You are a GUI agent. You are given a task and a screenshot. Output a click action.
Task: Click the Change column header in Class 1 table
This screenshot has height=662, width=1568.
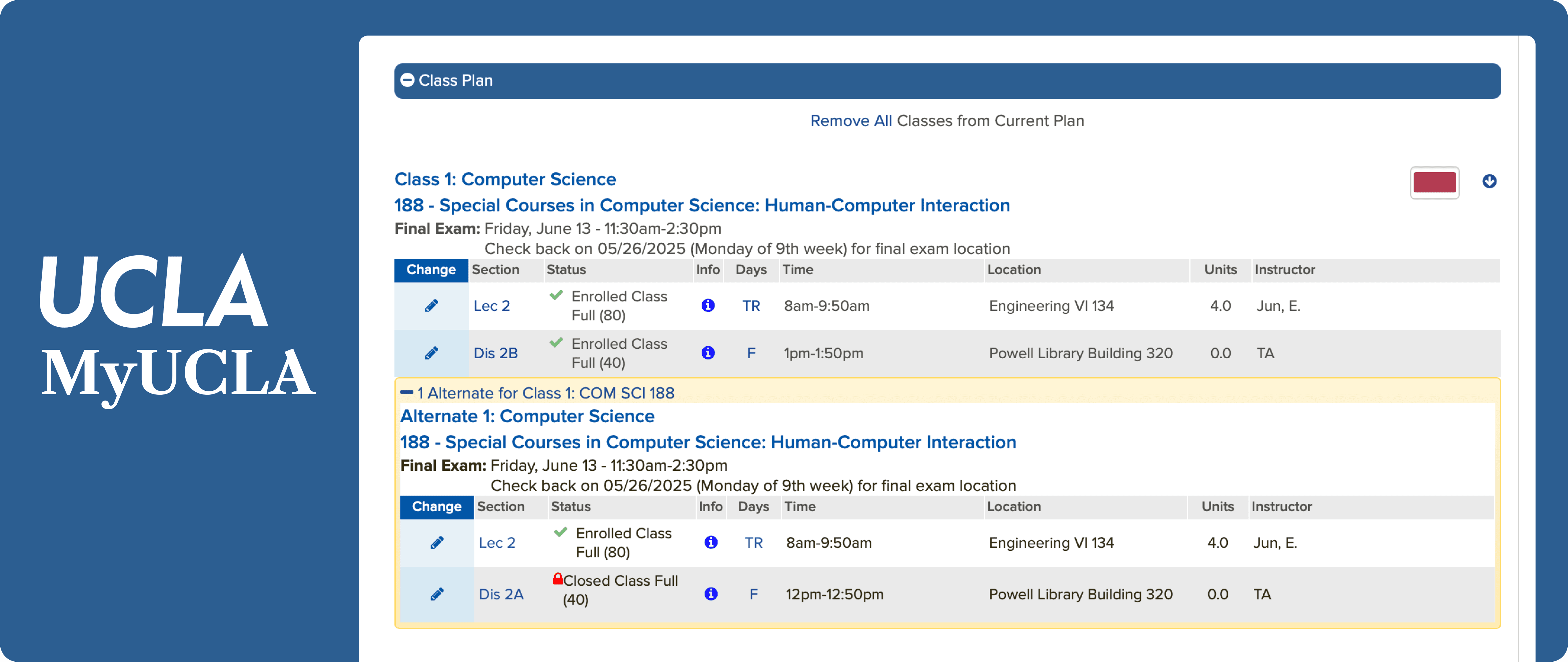pos(430,270)
